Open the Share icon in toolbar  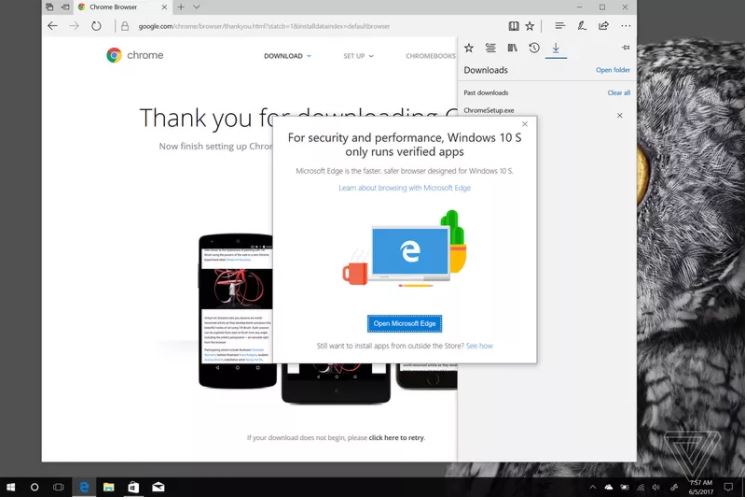pyautogui.click(x=603, y=26)
